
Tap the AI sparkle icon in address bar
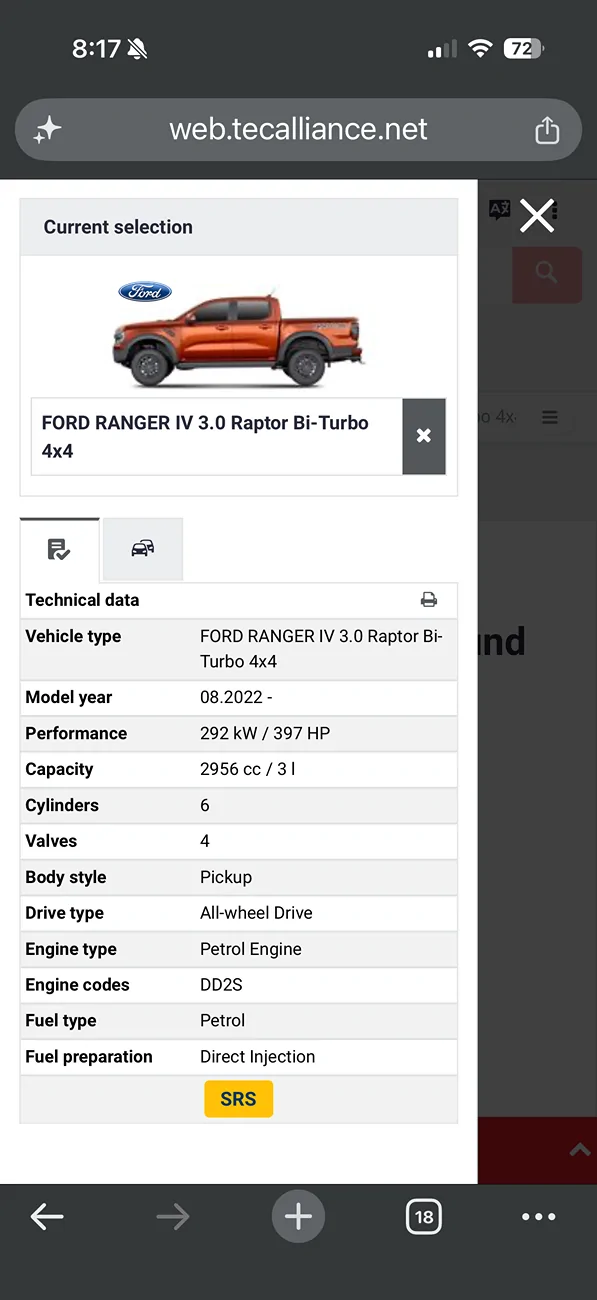coord(48,130)
